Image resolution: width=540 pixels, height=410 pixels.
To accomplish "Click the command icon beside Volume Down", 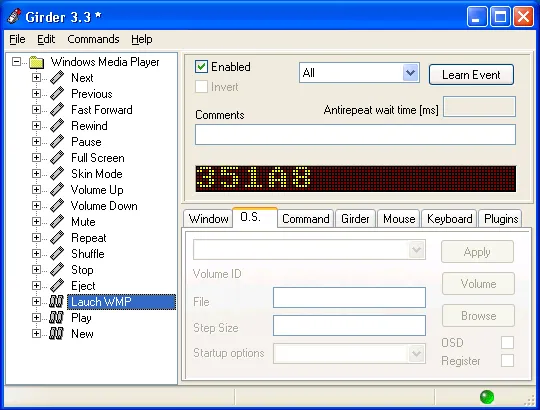I will click(57, 206).
